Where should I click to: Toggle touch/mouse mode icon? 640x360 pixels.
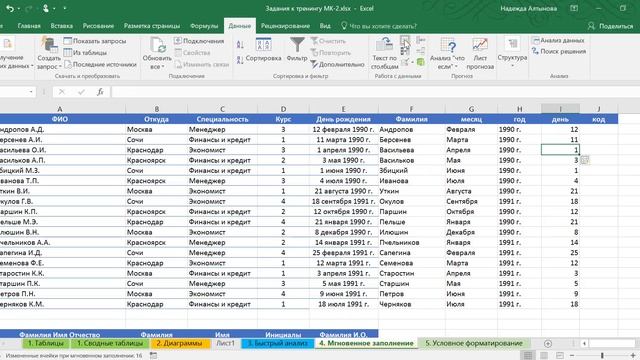[46, 8]
